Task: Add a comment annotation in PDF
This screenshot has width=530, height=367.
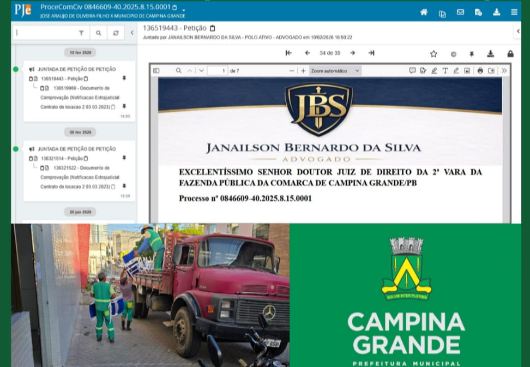Action: click(412, 71)
